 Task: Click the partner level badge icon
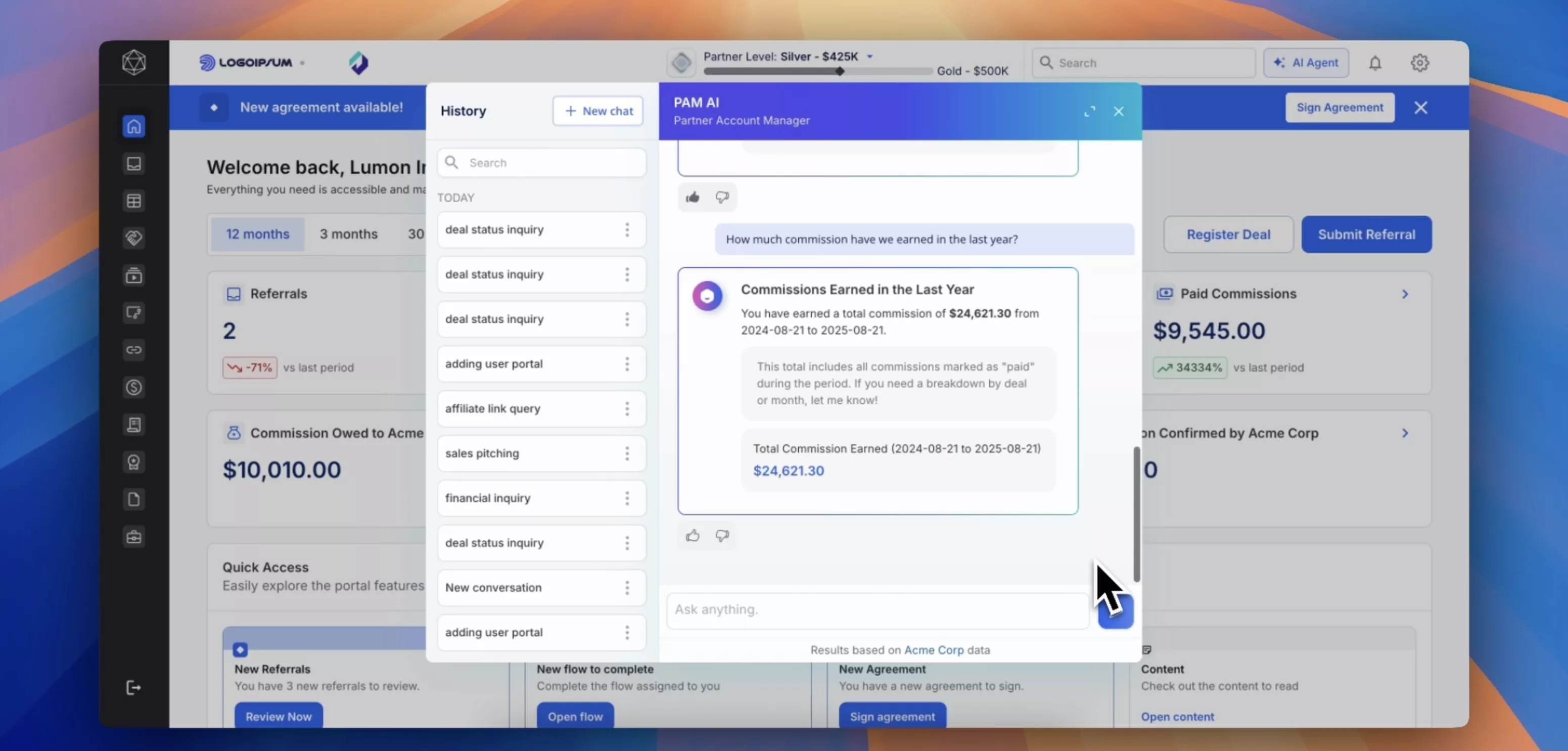point(681,63)
